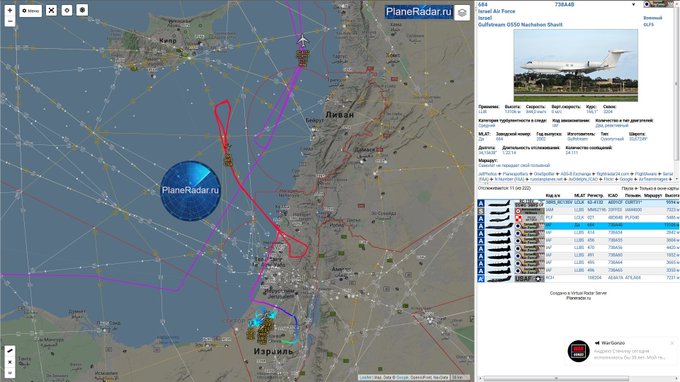Click Пауза to pause tracking

click(627, 189)
